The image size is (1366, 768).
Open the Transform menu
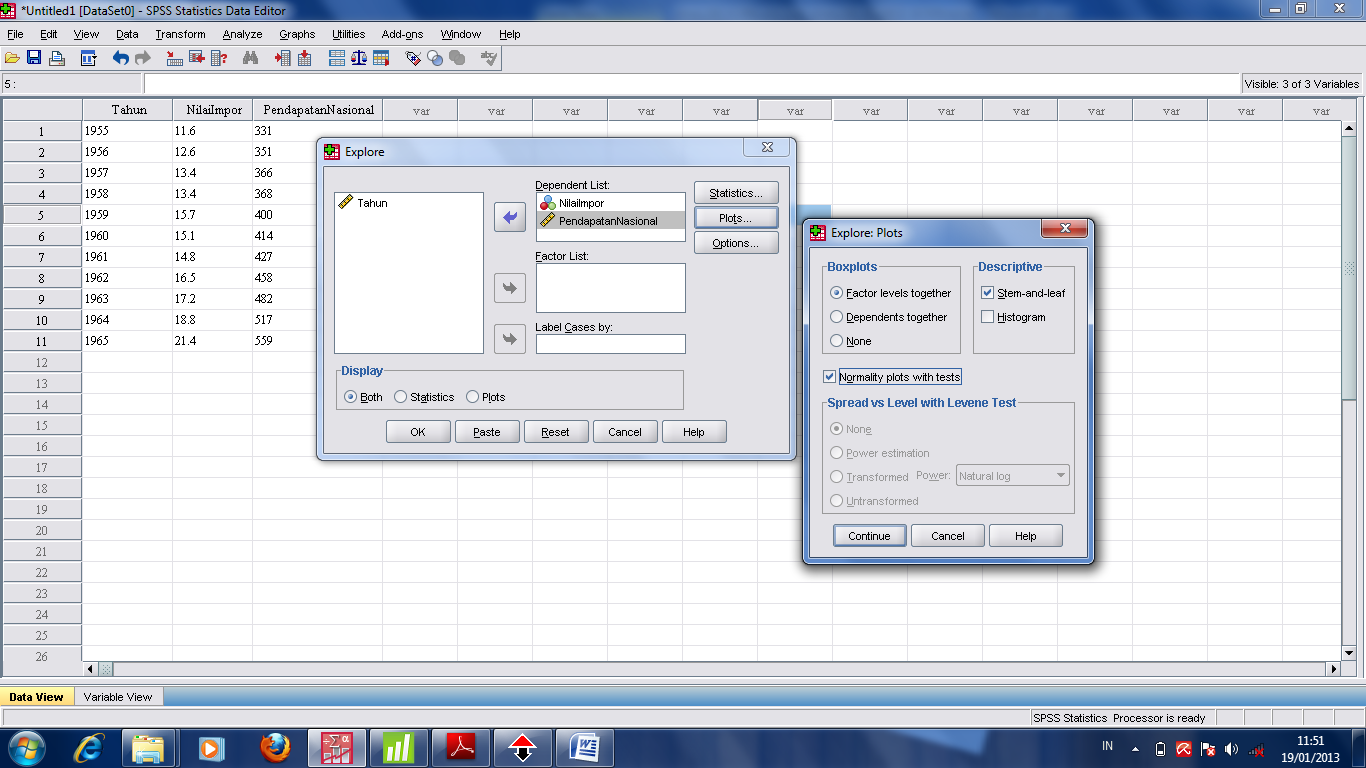coord(180,34)
